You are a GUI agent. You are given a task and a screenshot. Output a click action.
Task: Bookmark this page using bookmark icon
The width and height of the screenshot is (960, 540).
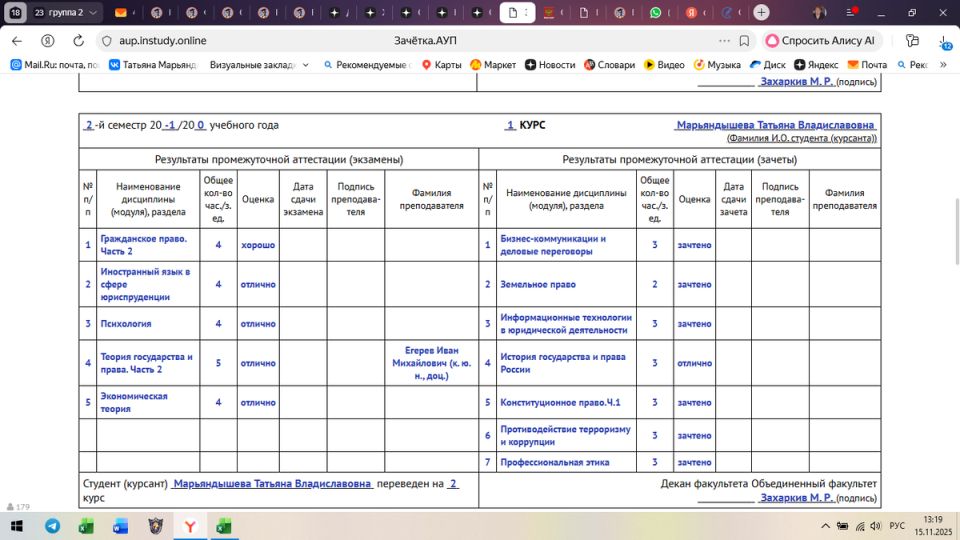tap(744, 41)
